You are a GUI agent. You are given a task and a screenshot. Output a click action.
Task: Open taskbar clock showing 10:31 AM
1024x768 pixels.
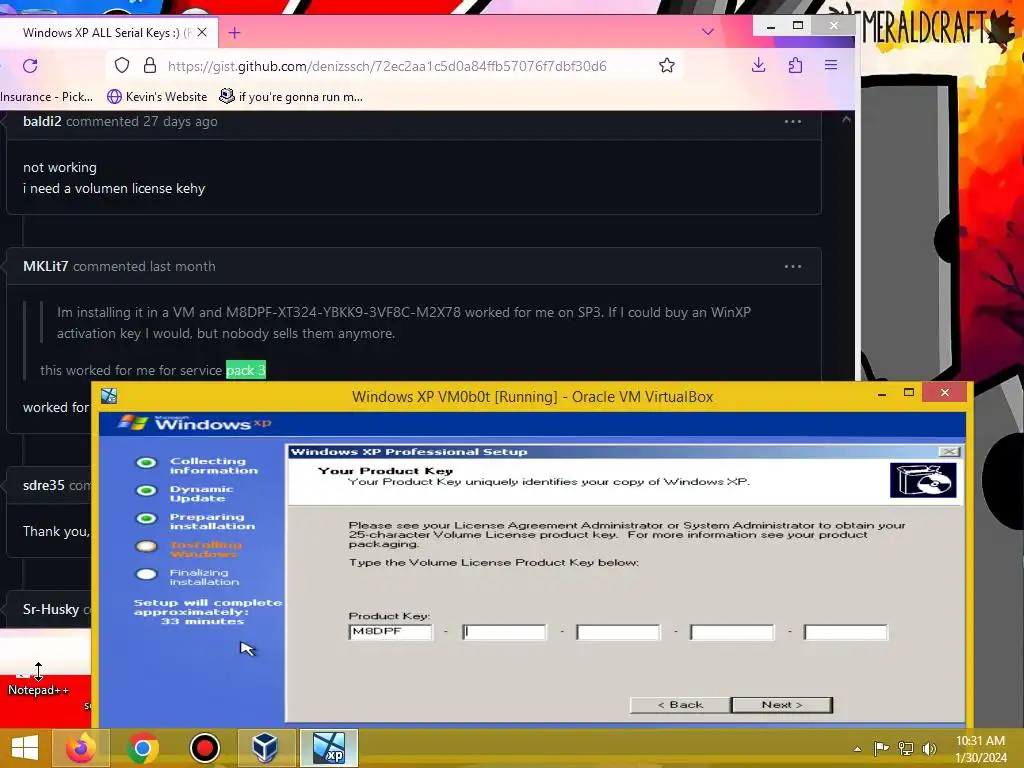coord(980,749)
